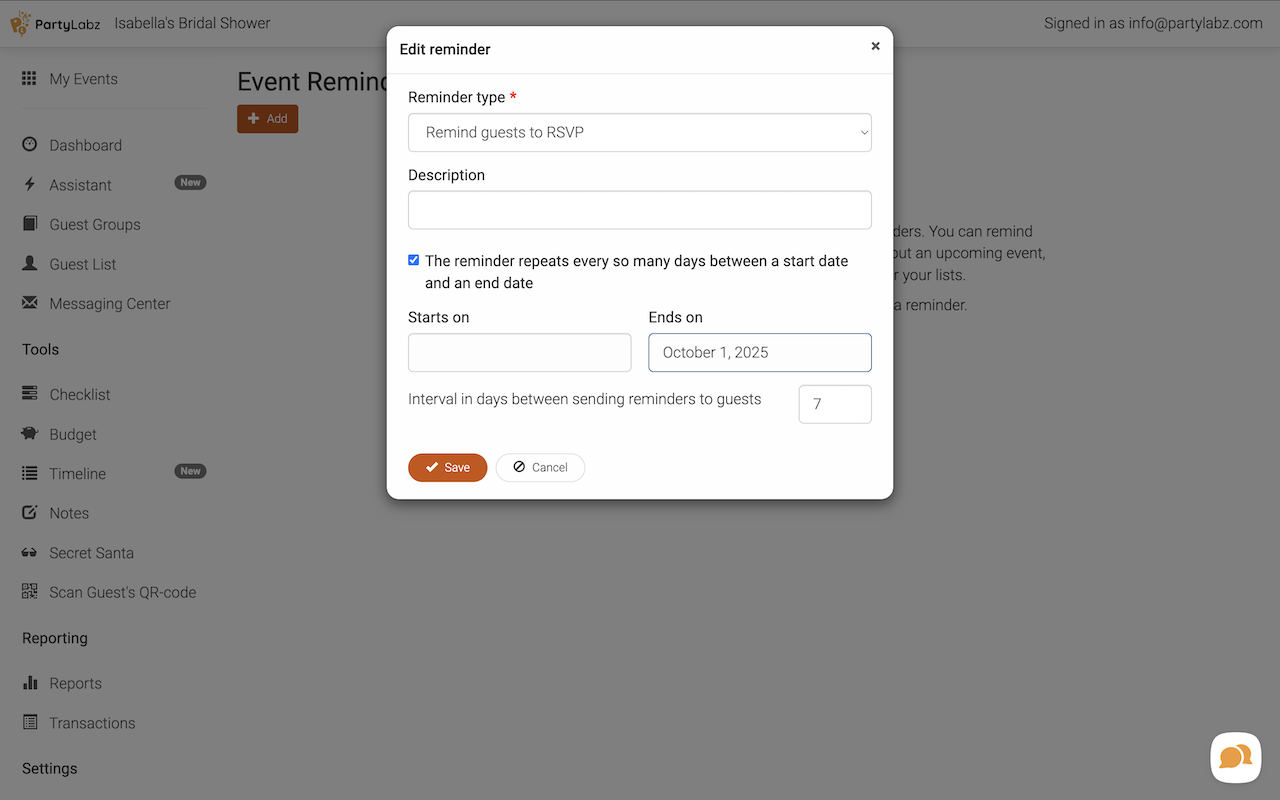The width and height of the screenshot is (1280, 800).
Task: Uncheck the reminder repeats checkbox
Action: [x=414, y=260]
